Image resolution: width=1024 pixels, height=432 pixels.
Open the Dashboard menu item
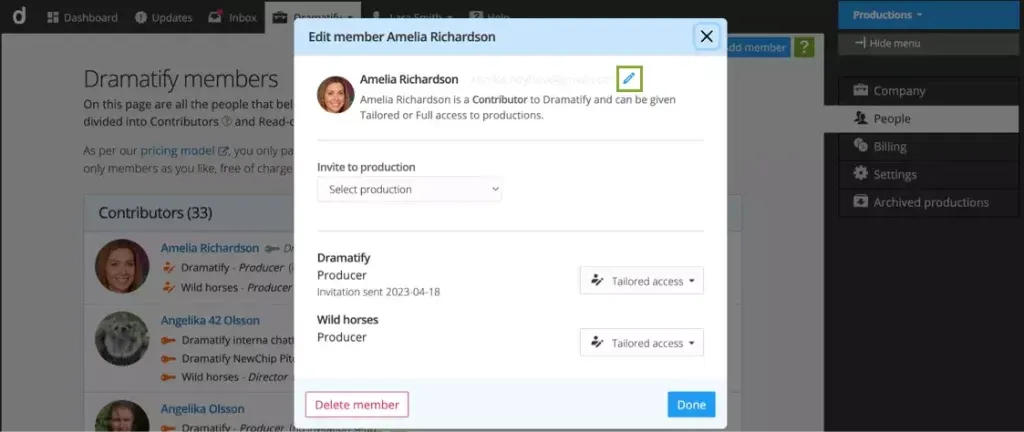coord(82,18)
